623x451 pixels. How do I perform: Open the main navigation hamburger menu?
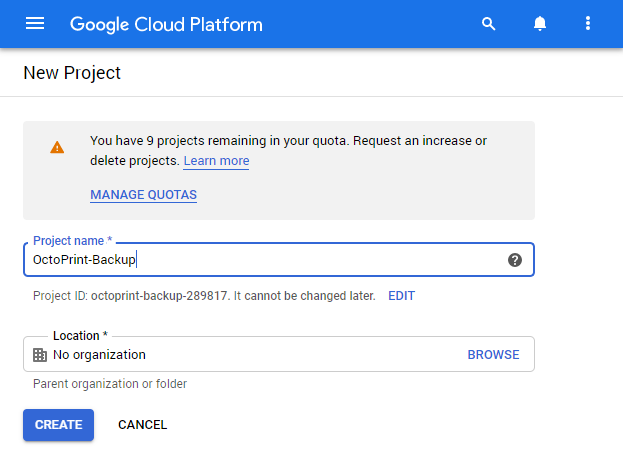point(35,24)
